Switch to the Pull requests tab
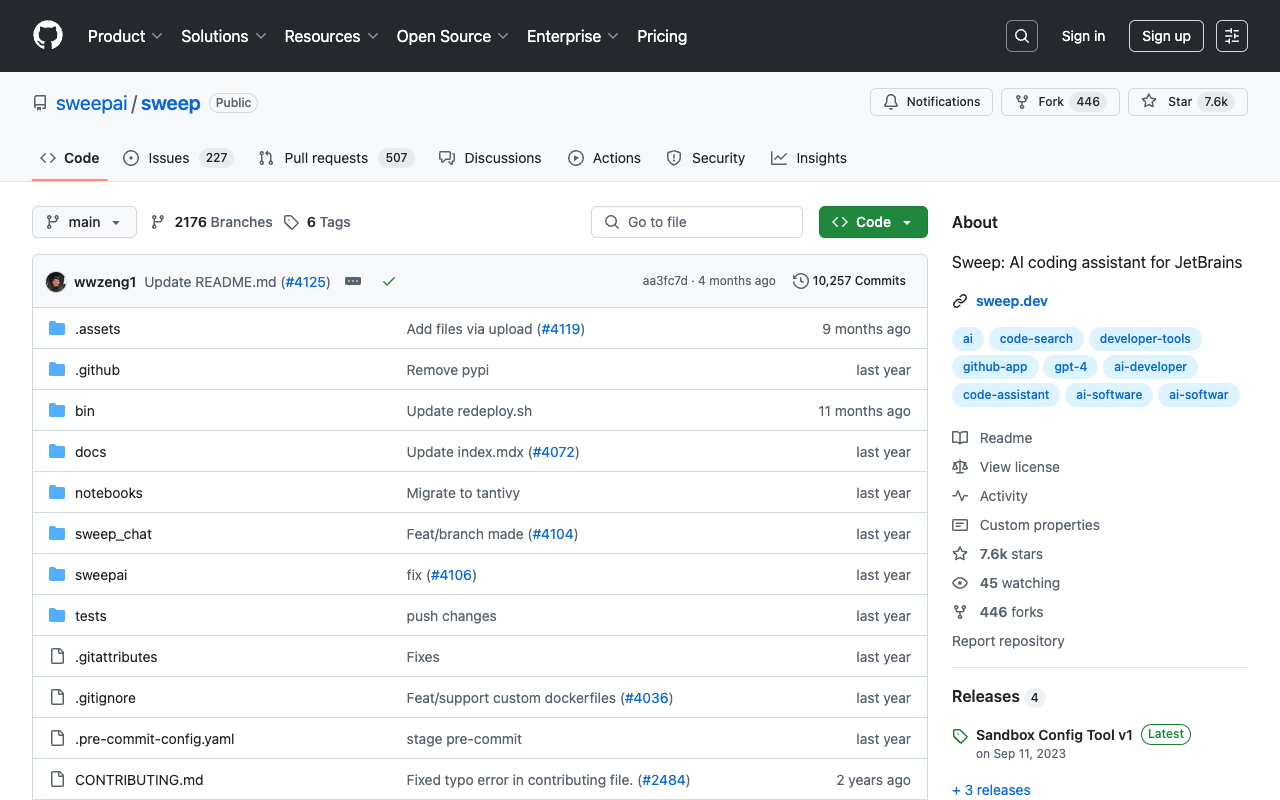Screen dimensions: 1280x800 pyautogui.click(x=336, y=158)
